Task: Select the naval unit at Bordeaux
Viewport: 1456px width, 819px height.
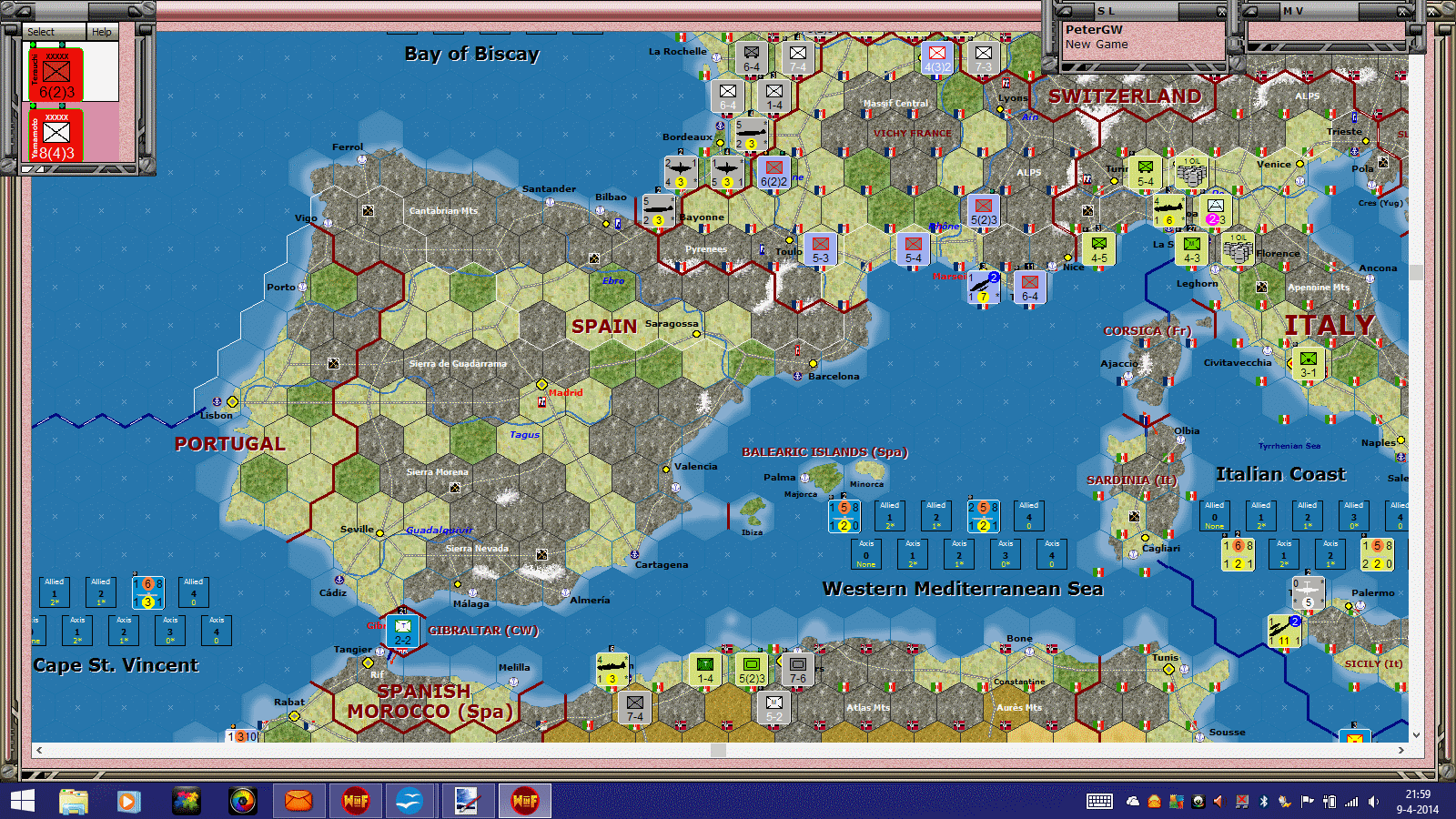Action: pos(751,135)
